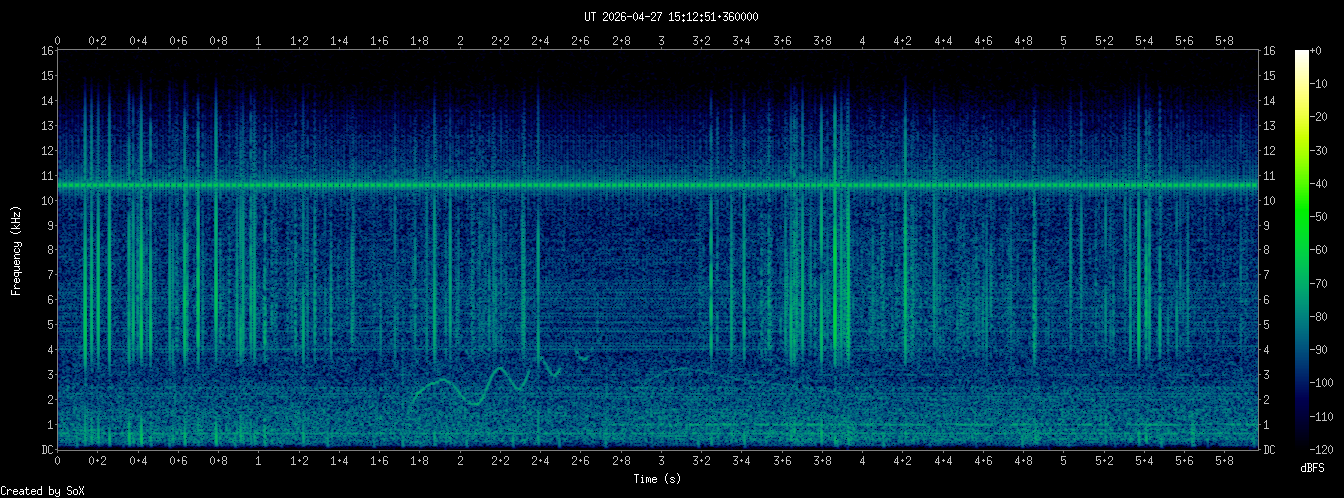Select the 'Time (s)' axis label
Screen dimensions: 1344x498
tap(658, 479)
